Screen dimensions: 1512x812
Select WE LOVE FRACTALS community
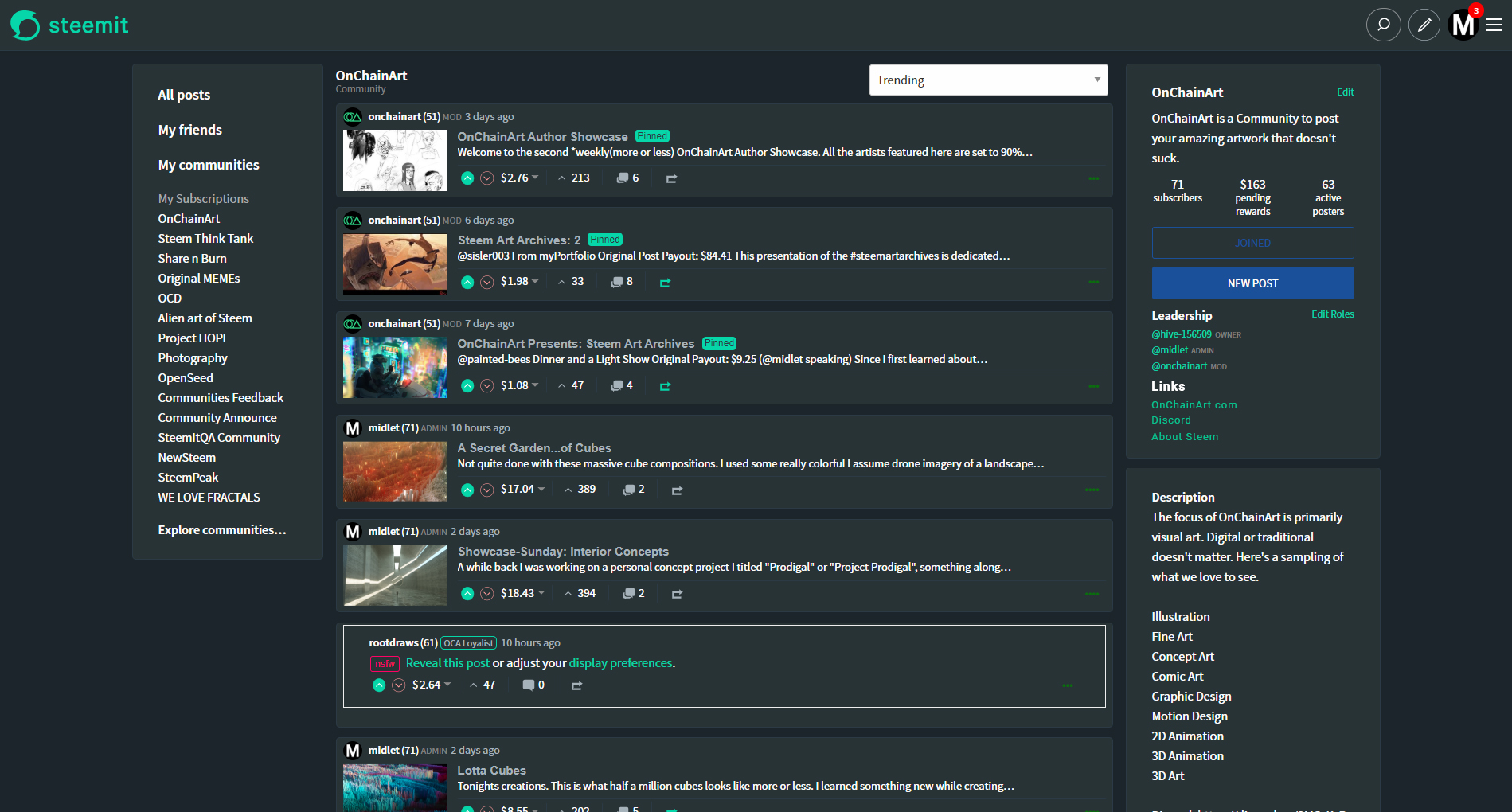tap(209, 498)
